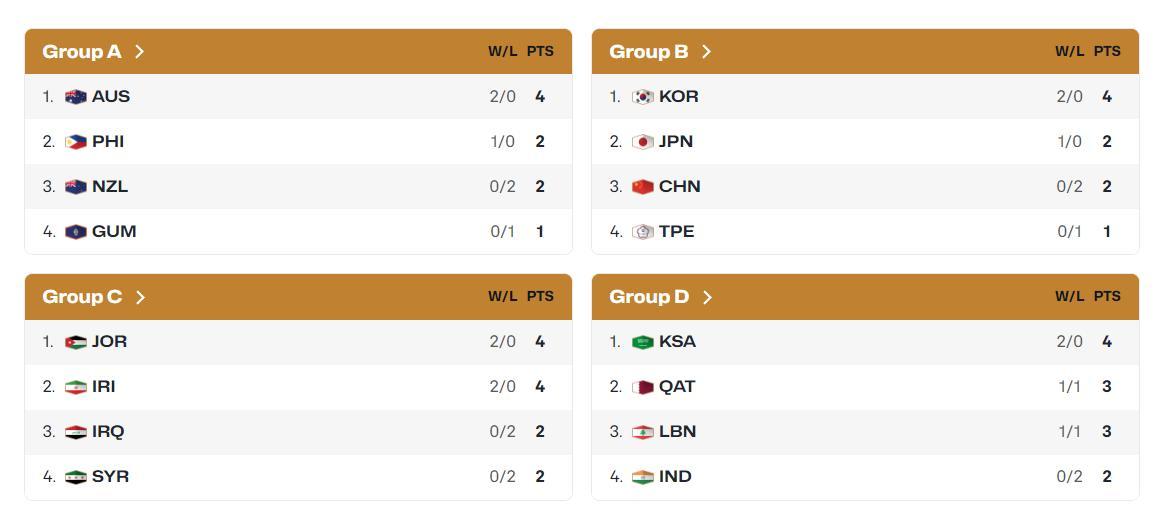1159x521 pixels.
Task: Click the CHN standings row
Action: 864,187
